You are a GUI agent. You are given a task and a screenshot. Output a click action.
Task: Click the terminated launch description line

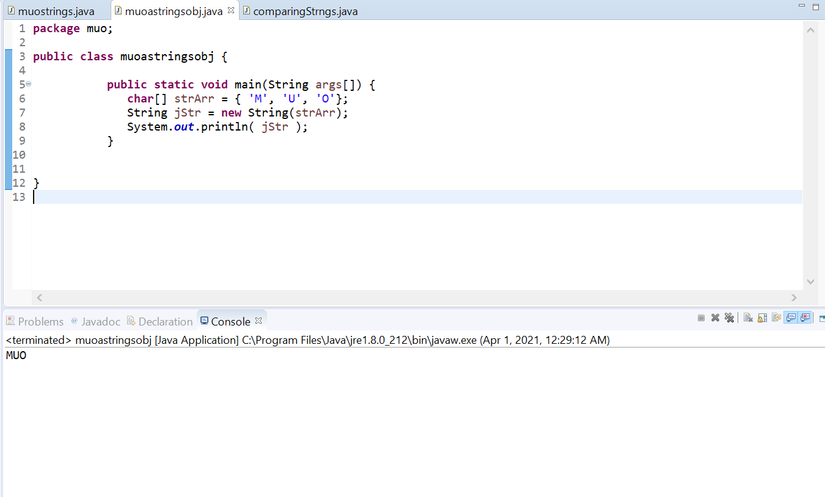[x=308, y=340]
